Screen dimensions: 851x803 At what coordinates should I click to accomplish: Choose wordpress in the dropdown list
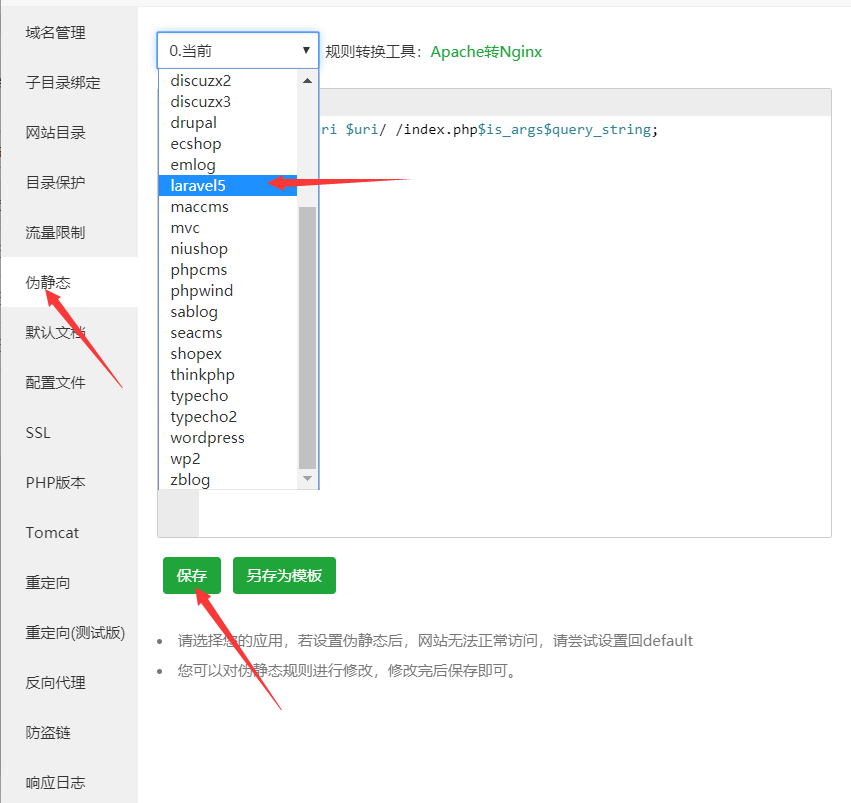207,437
